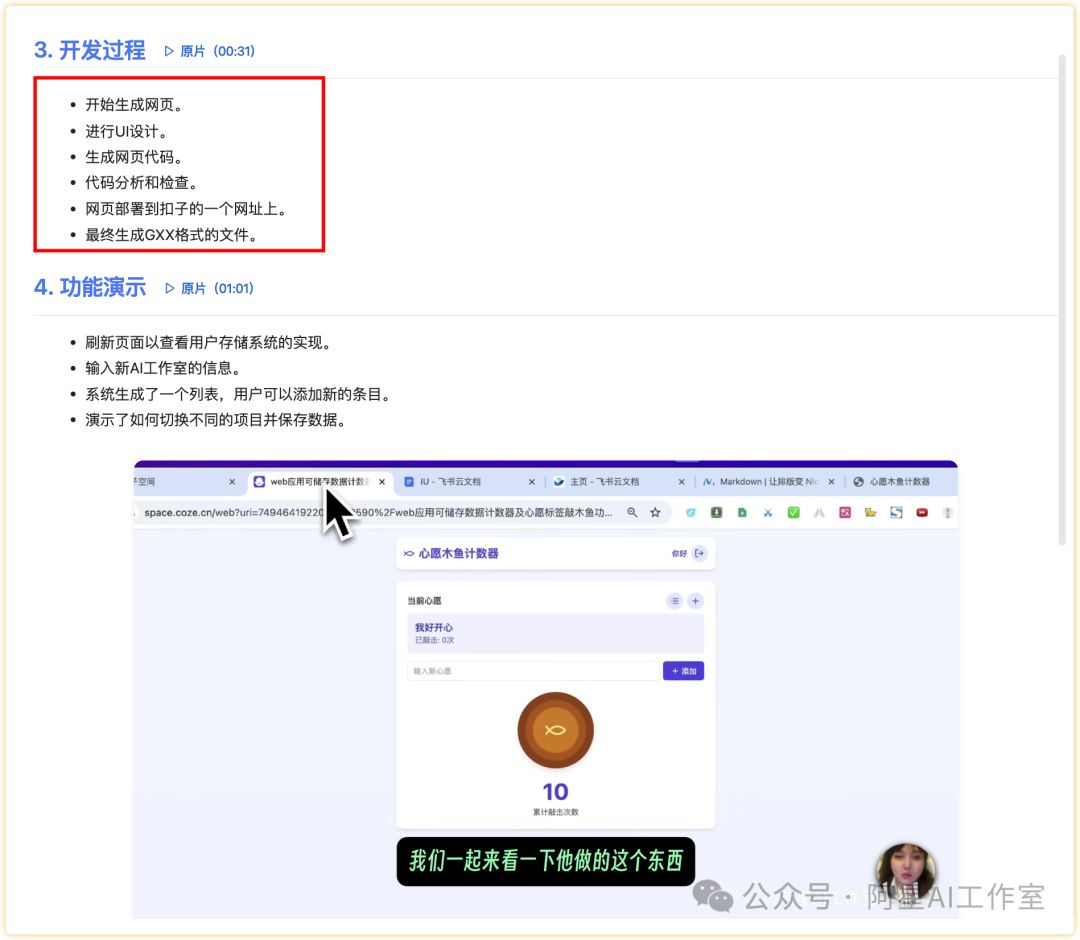Click the + 添加 button

(683, 671)
